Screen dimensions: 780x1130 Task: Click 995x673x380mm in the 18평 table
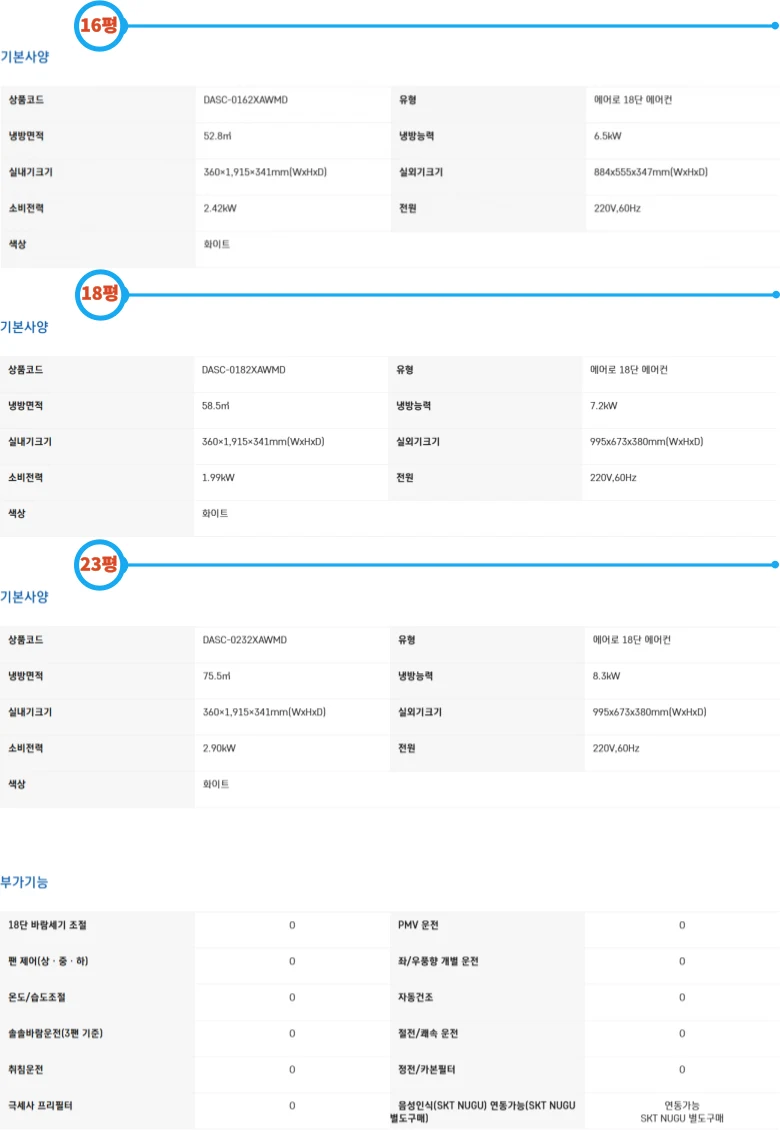click(x=647, y=442)
